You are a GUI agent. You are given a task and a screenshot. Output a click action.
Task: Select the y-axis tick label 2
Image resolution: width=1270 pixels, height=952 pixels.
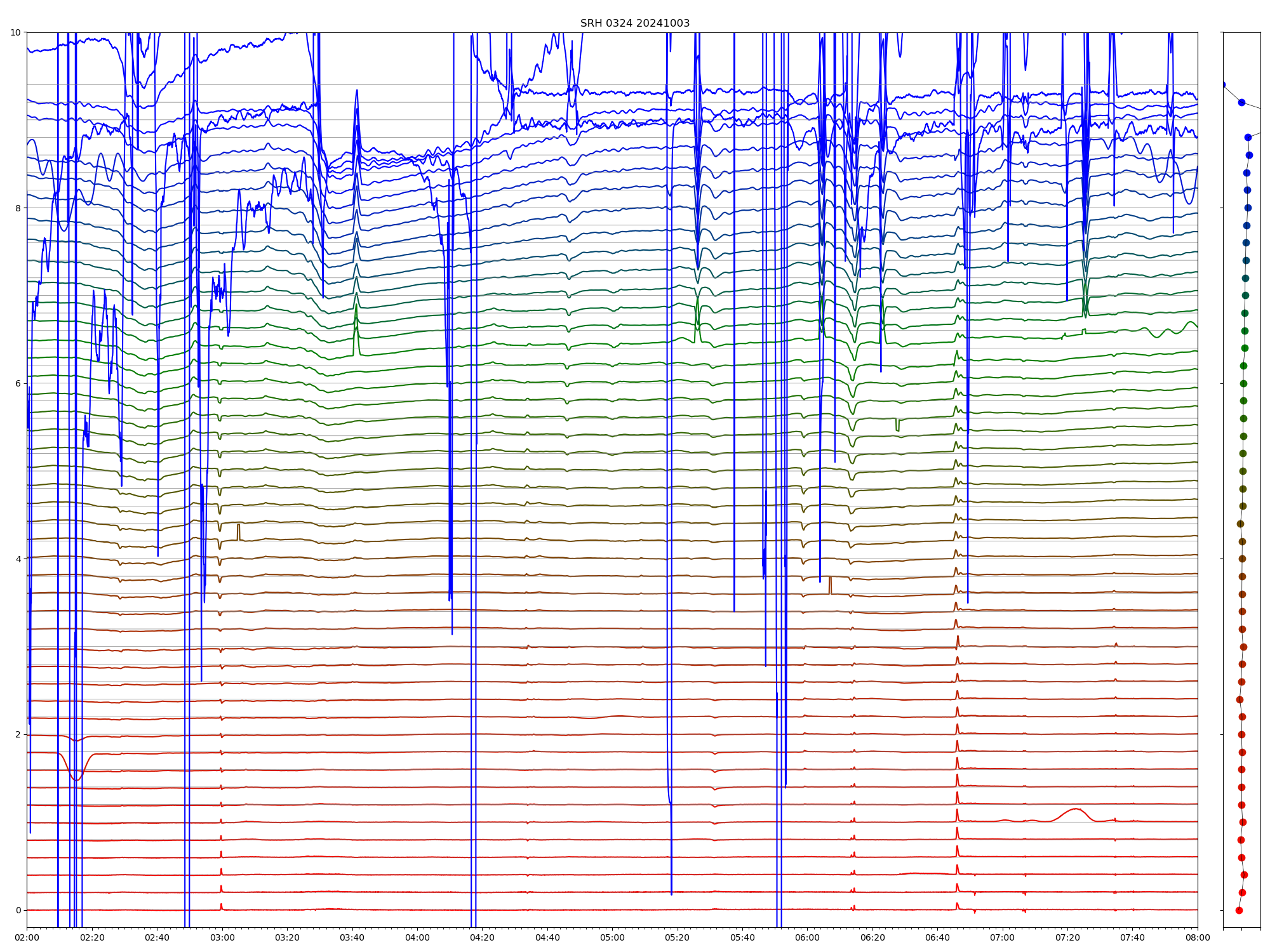(18, 734)
